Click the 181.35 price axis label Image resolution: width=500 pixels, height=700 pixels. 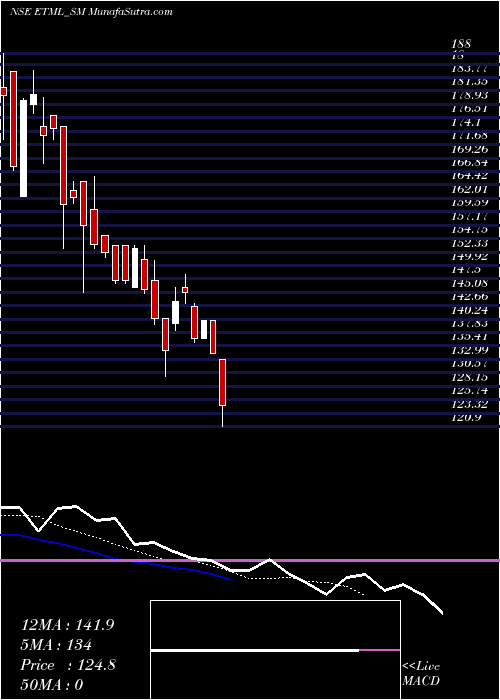click(x=469, y=82)
